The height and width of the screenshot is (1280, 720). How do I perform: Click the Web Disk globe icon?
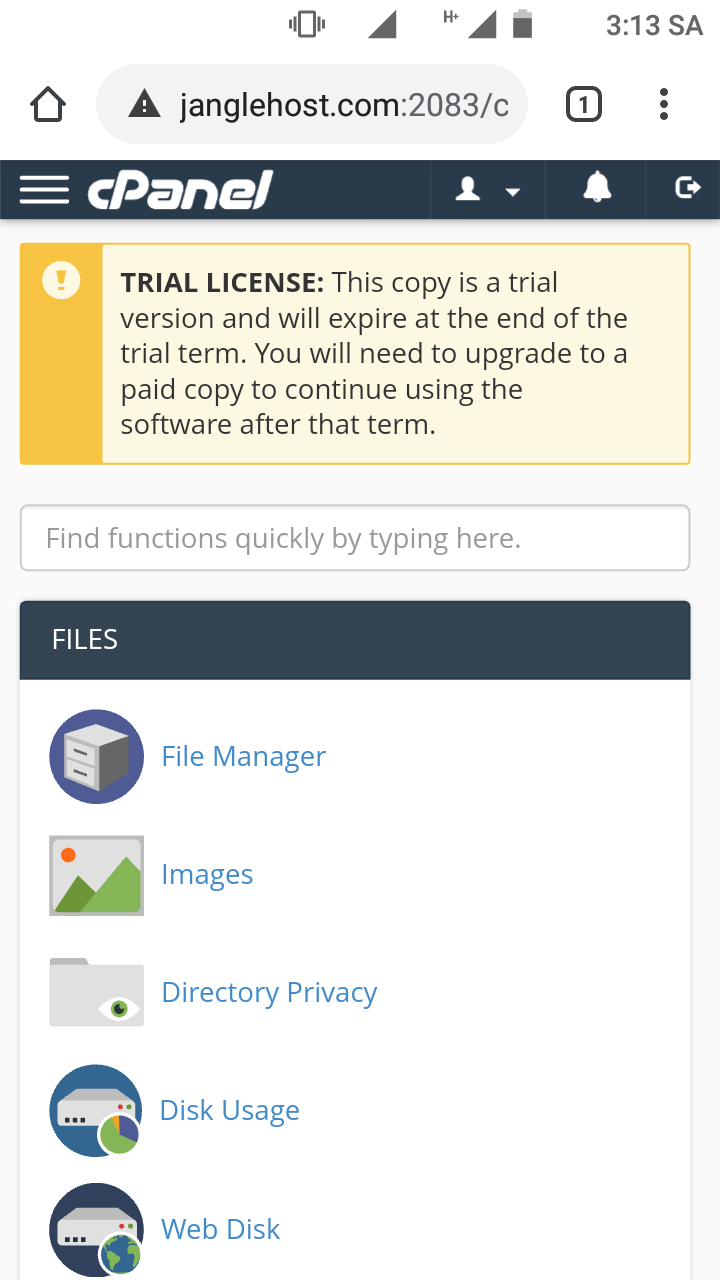click(x=96, y=1229)
